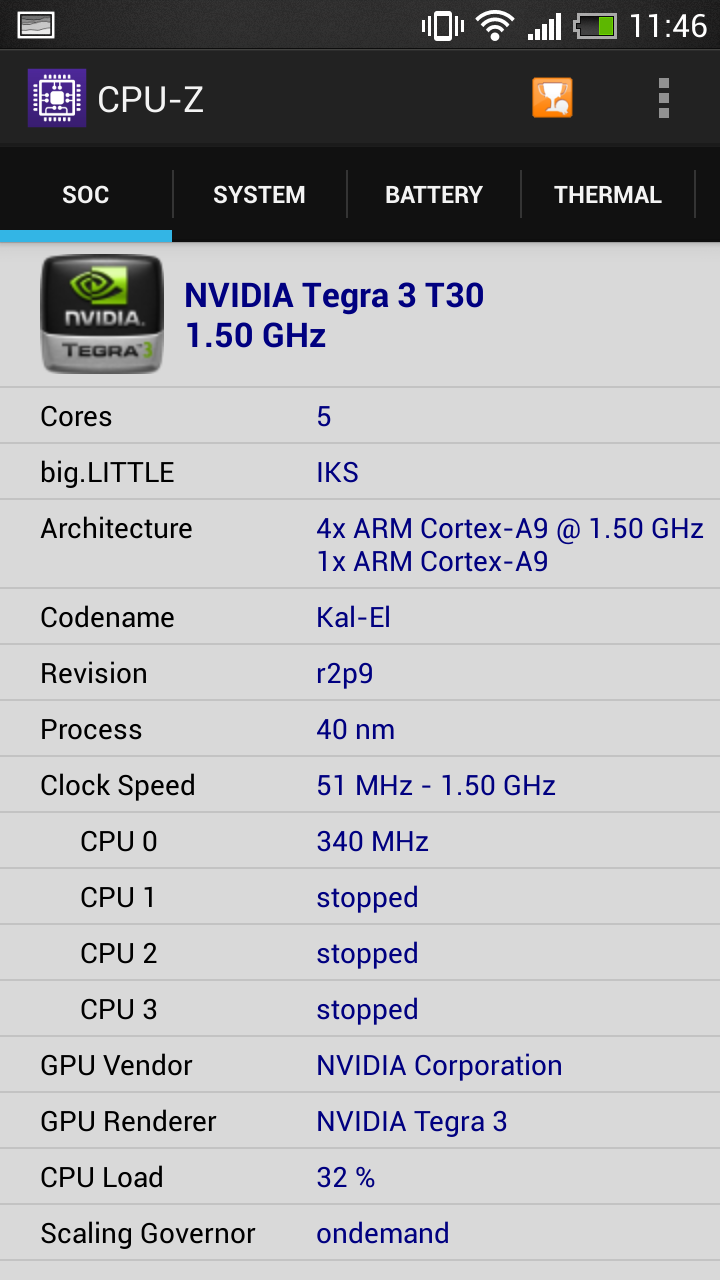The image size is (720, 1280).
Task: Tap the cellular signal strength icon
Action: click(545, 25)
